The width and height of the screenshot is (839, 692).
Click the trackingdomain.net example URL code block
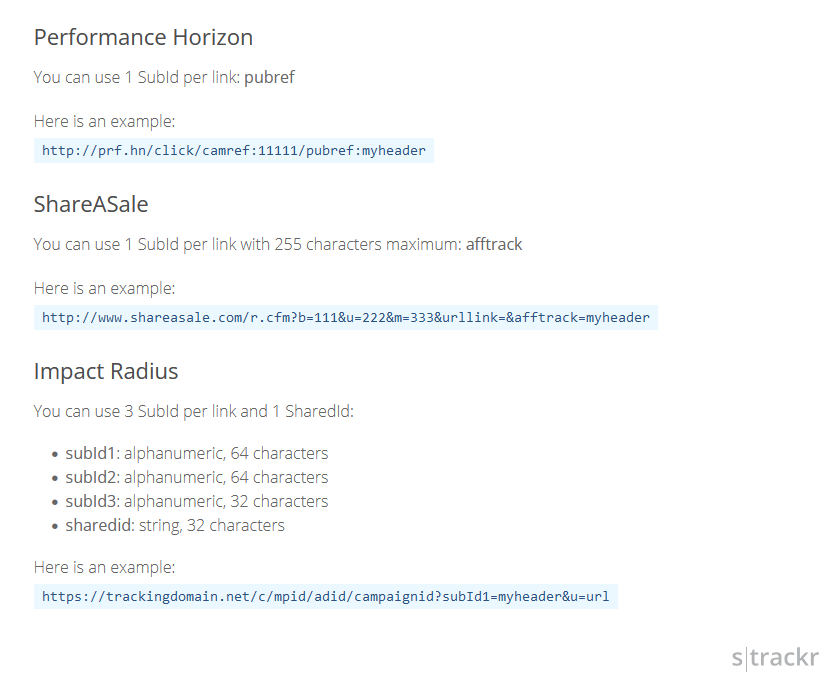(326, 596)
